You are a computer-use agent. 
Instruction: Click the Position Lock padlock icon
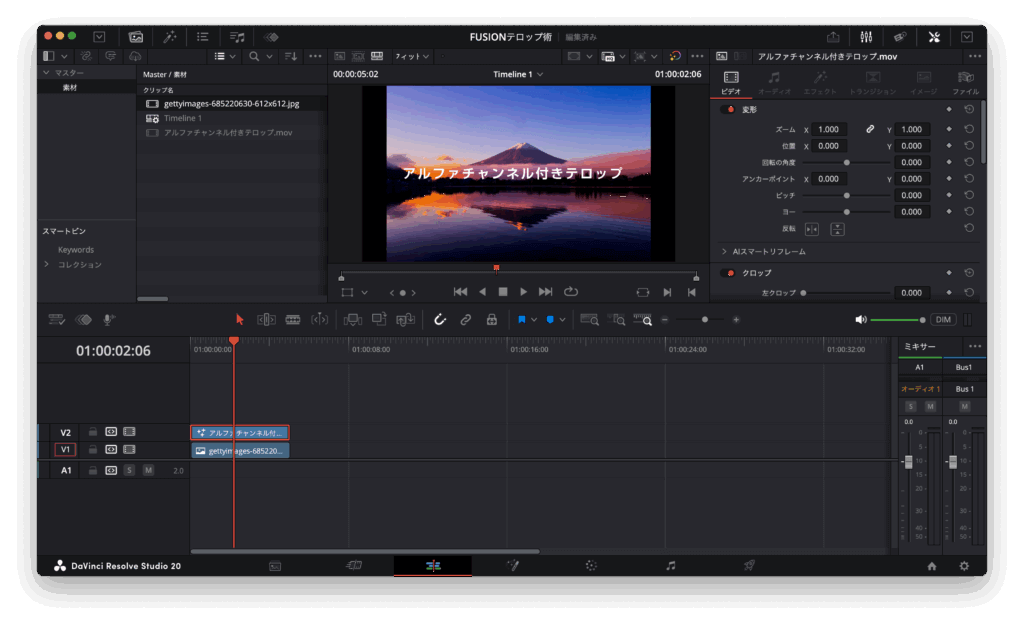491,320
